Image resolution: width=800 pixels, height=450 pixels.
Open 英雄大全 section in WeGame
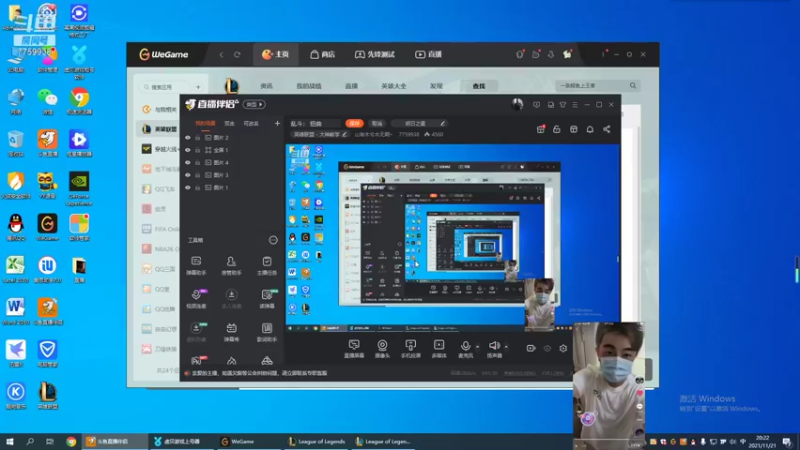click(393, 86)
